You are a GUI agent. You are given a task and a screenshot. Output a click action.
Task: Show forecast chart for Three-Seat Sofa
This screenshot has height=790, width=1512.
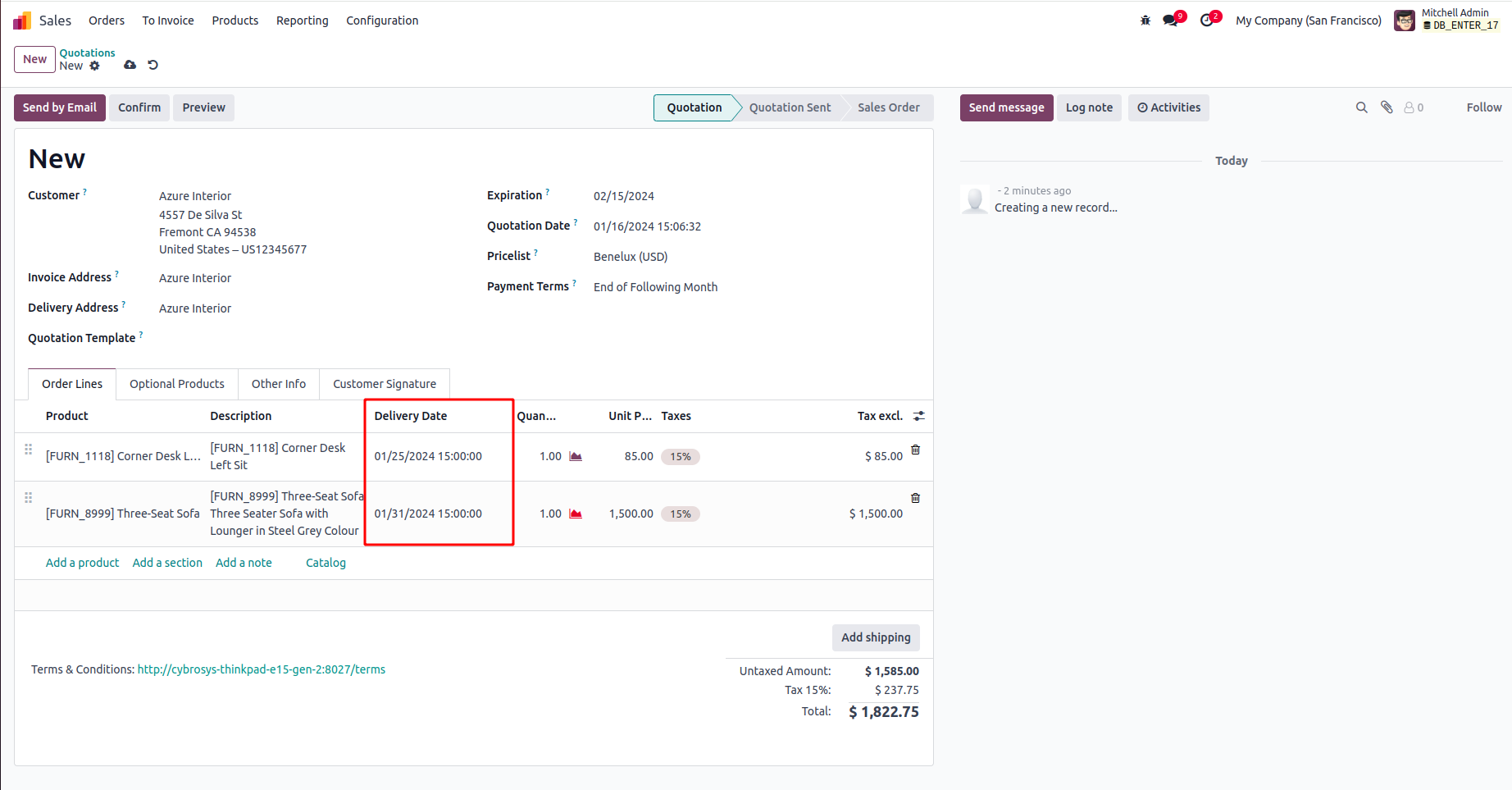[576, 514]
